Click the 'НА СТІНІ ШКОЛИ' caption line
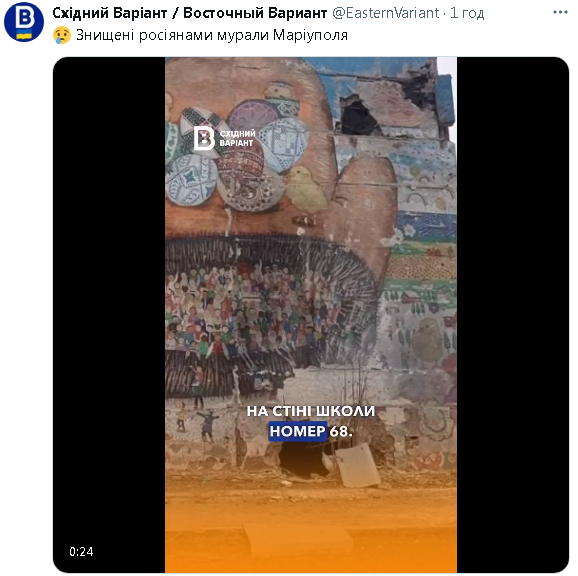Image resolution: width=578 pixels, height=576 pixels. pos(310,411)
